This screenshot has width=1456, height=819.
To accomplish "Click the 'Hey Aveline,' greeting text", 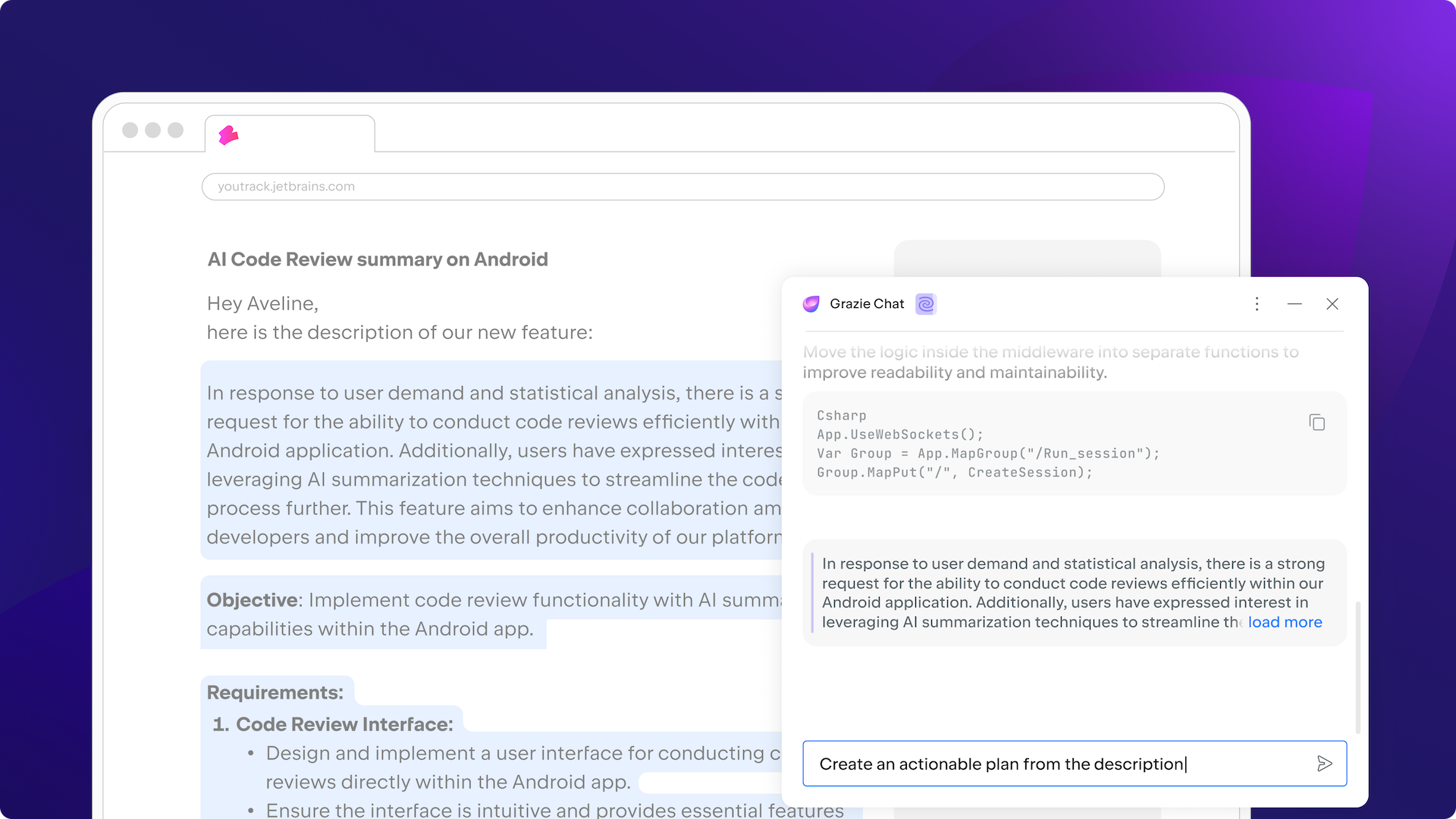I will [262, 303].
